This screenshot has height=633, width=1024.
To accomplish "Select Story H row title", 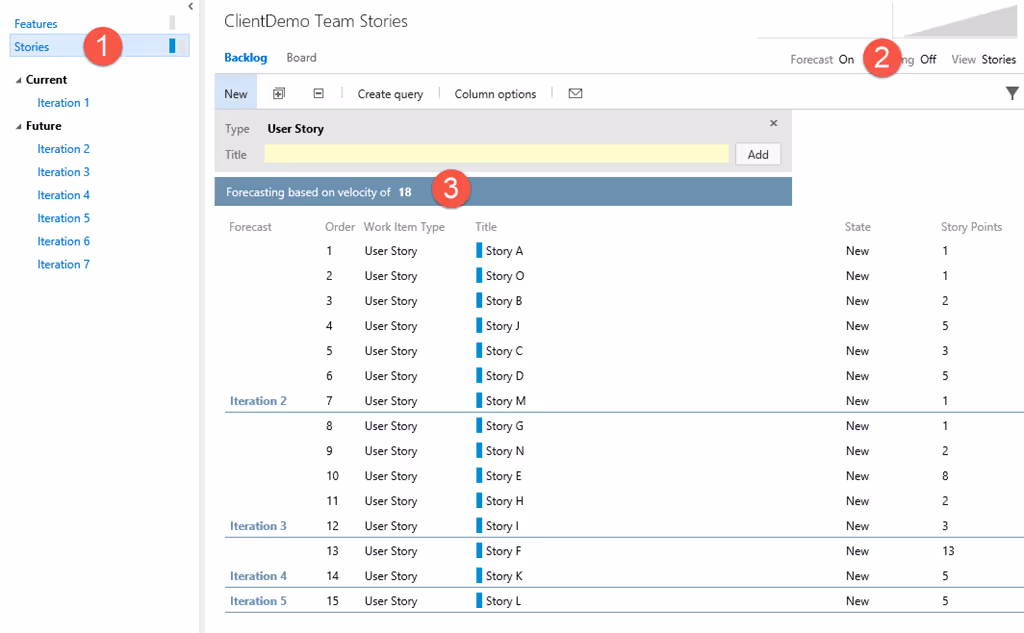I will [x=505, y=501].
